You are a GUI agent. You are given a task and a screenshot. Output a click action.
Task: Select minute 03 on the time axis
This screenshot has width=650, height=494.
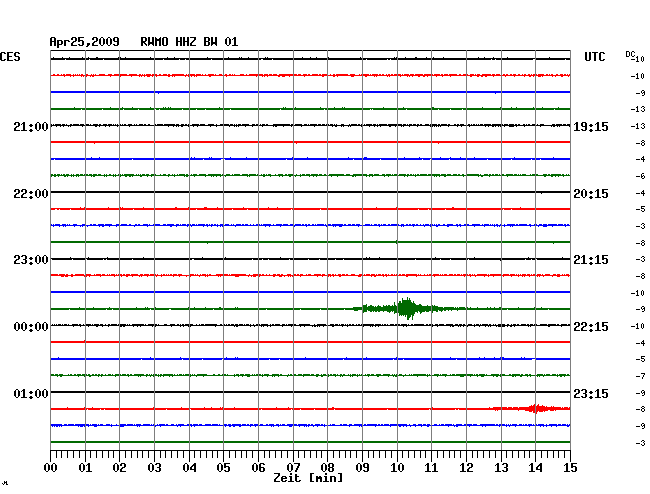click(x=154, y=468)
